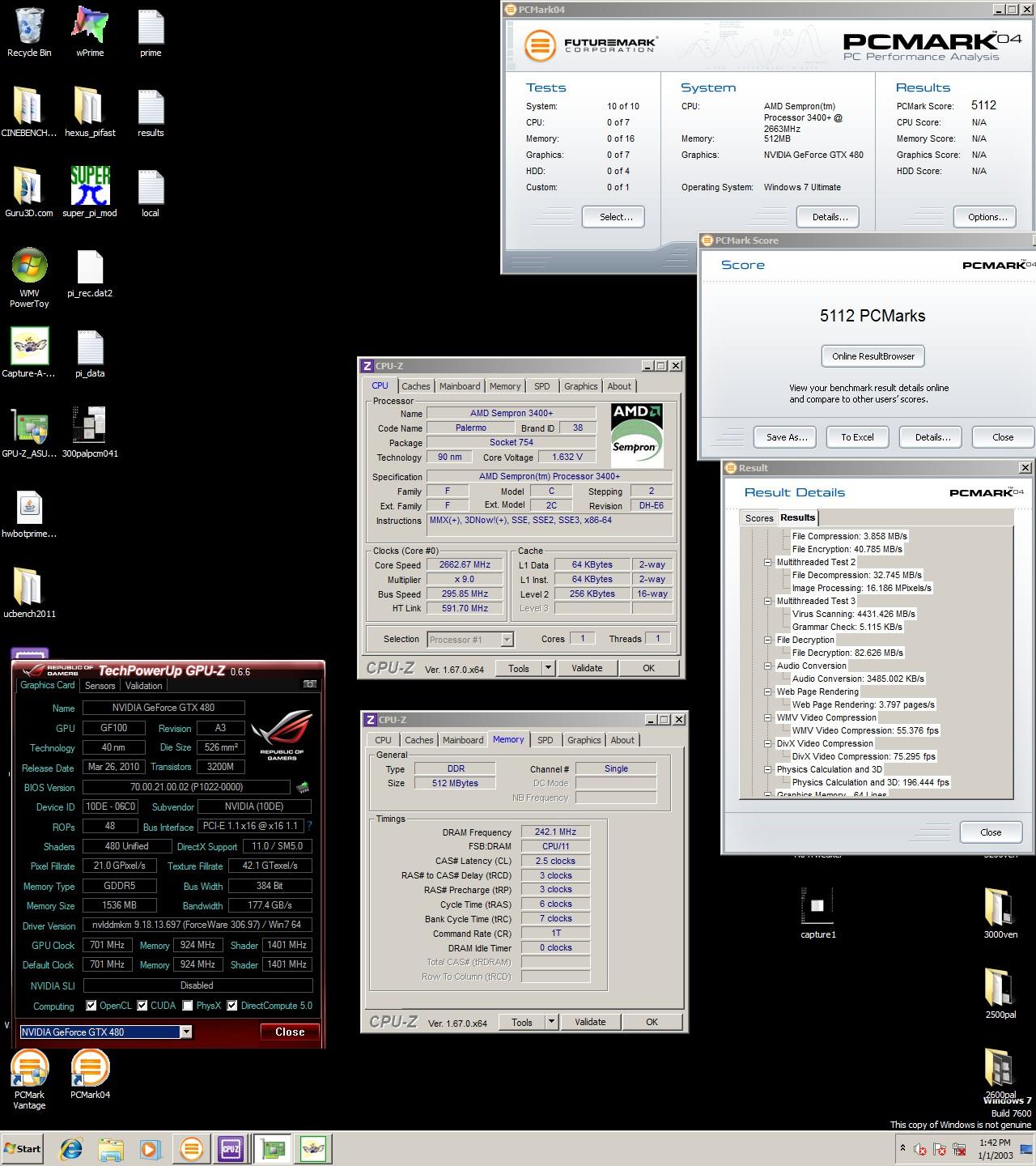Click Validate in CPU-Z CPU window
1036x1166 pixels.
587,668
